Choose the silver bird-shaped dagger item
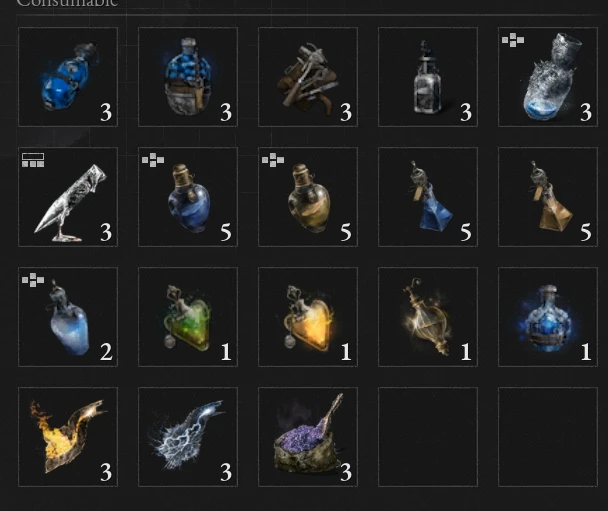This screenshot has width=608, height=511. [68, 197]
